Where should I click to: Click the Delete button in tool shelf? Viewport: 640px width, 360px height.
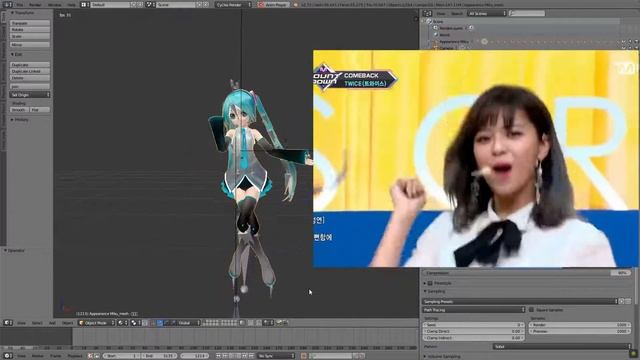coord(30,78)
